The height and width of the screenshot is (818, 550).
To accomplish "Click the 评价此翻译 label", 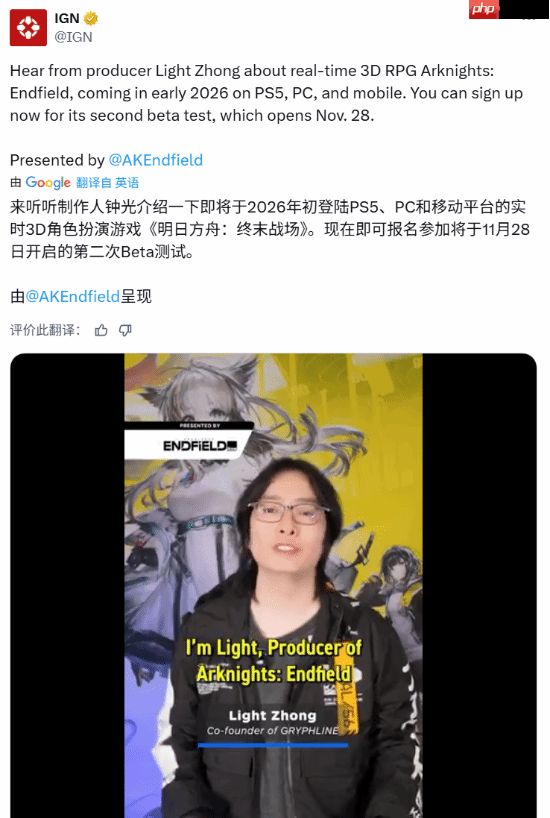I will (45, 330).
